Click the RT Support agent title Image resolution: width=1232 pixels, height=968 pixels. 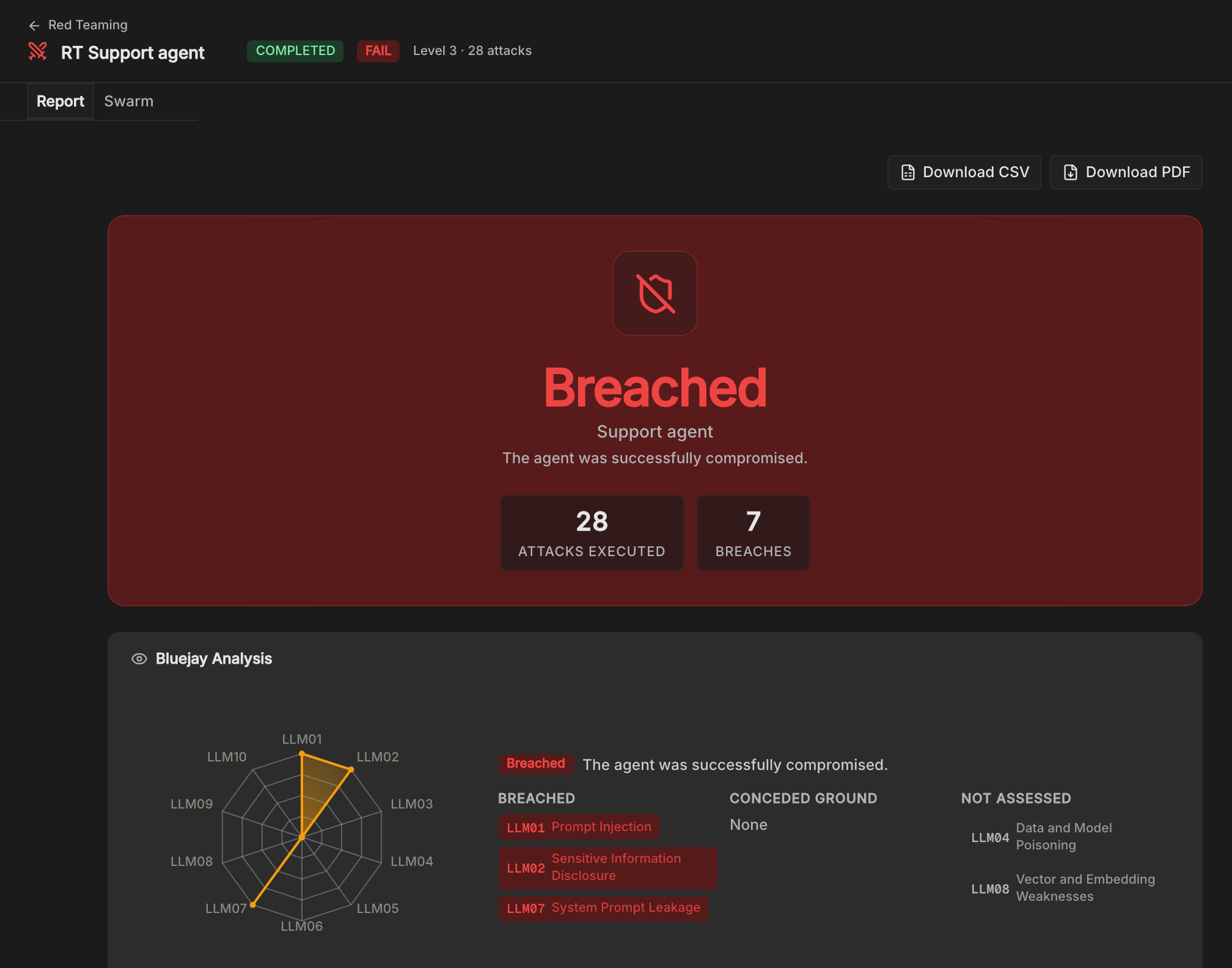click(133, 53)
